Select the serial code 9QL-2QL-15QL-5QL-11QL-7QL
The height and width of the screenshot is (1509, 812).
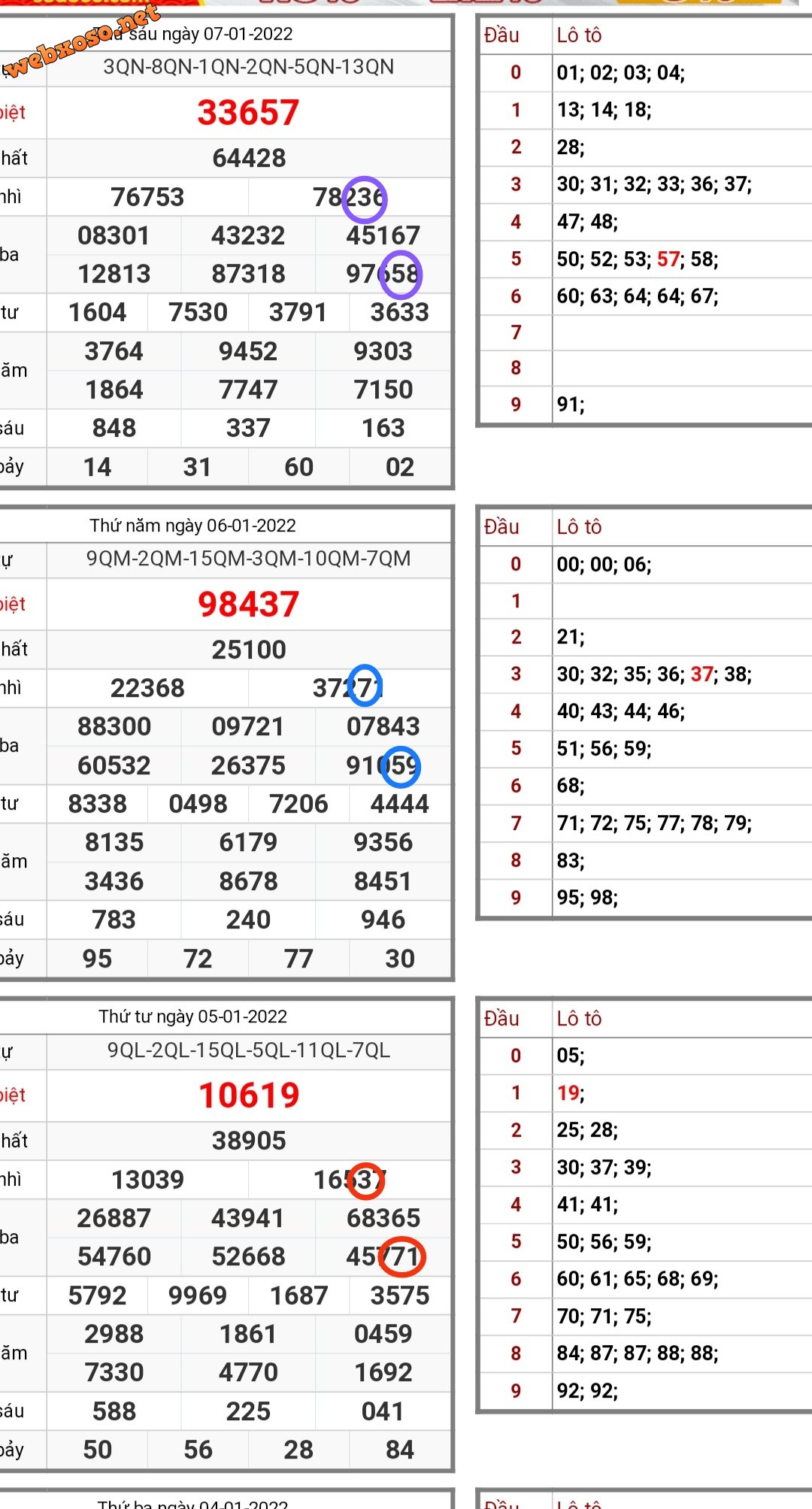tap(249, 1050)
